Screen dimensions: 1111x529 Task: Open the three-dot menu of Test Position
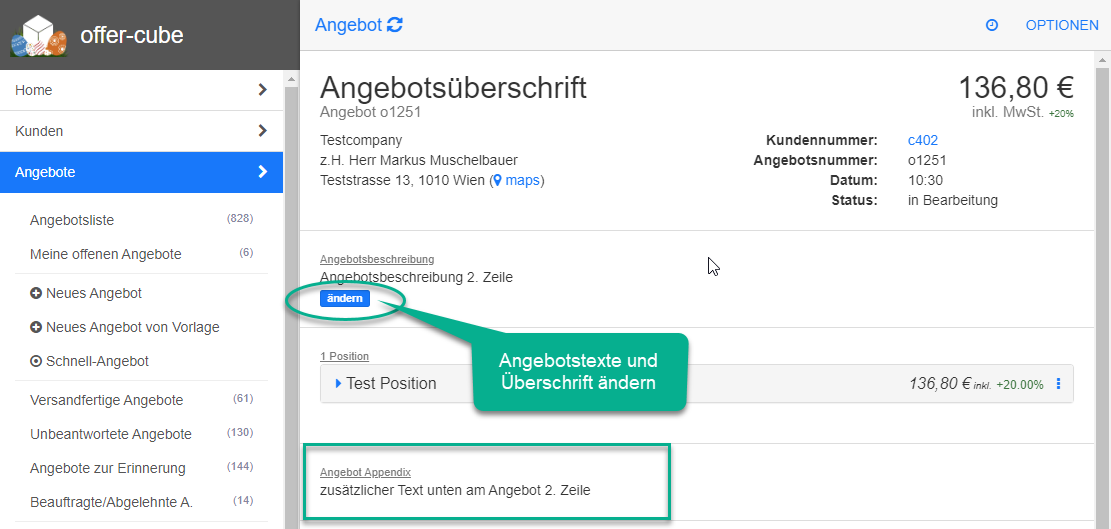pyautogui.click(x=1059, y=384)
